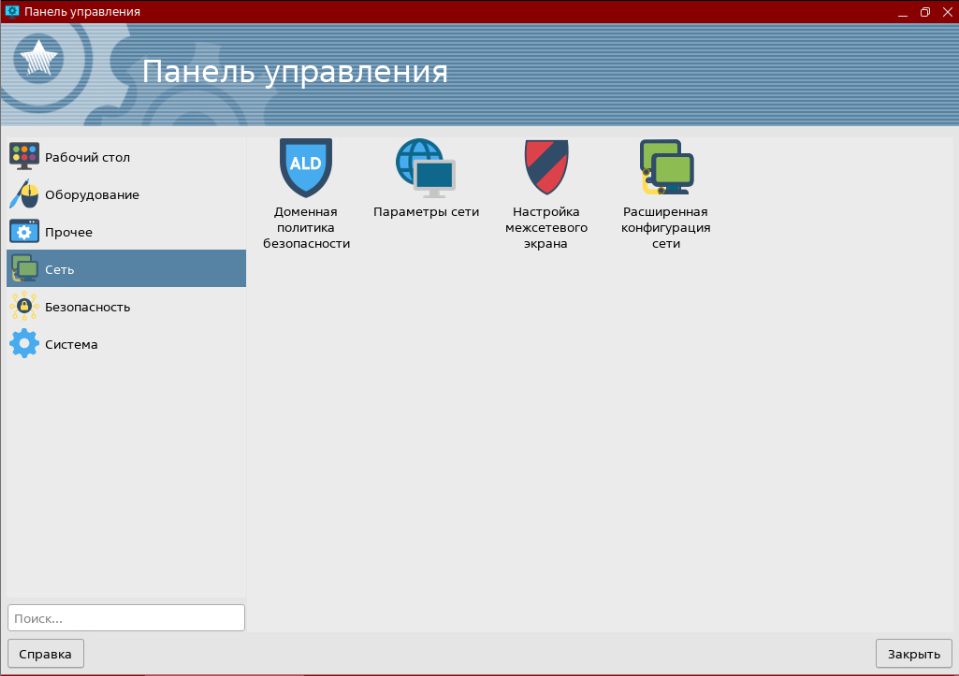Select the Система category label

tap(71, 344)
